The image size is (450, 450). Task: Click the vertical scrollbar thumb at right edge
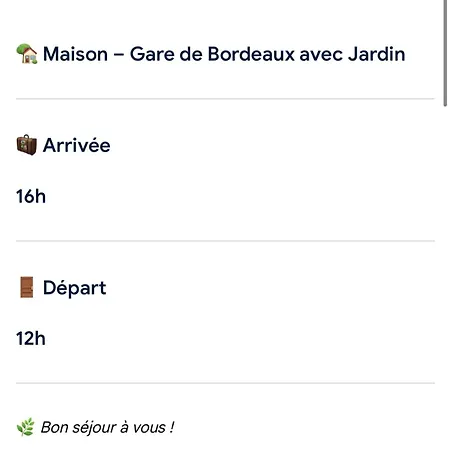coord(445,53)
